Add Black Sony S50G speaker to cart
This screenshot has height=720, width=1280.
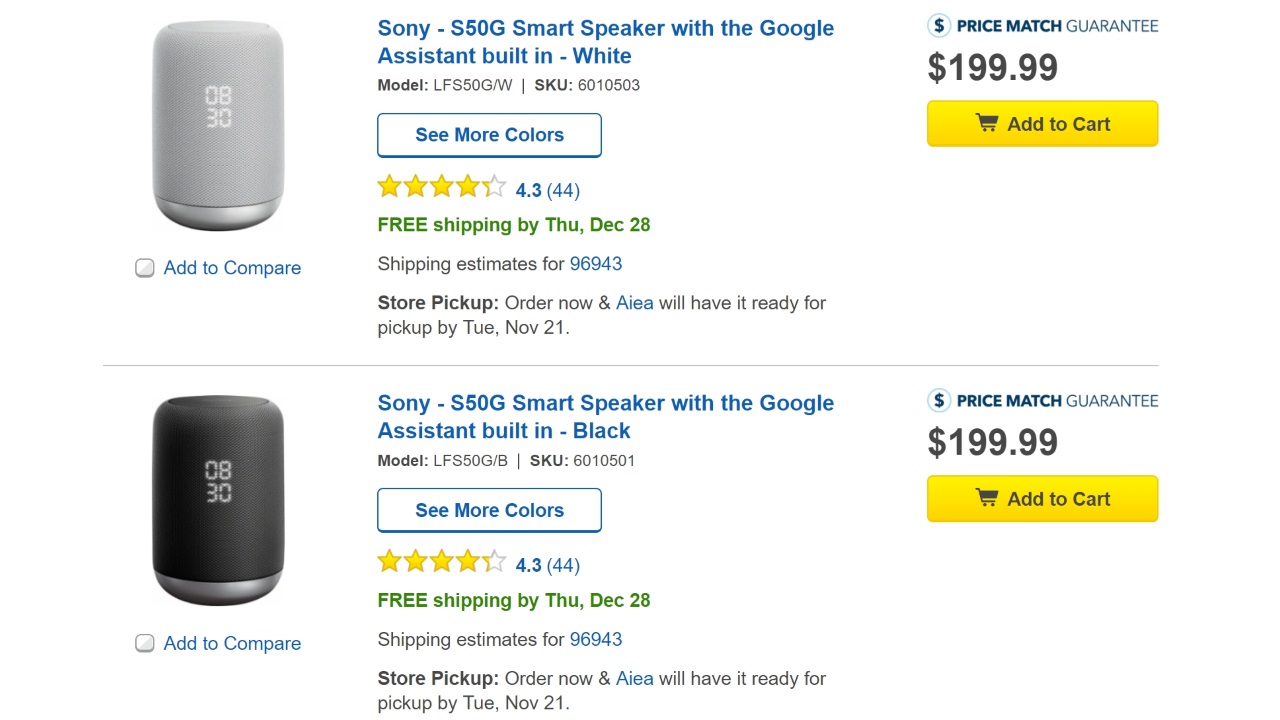click(1042, 499)
